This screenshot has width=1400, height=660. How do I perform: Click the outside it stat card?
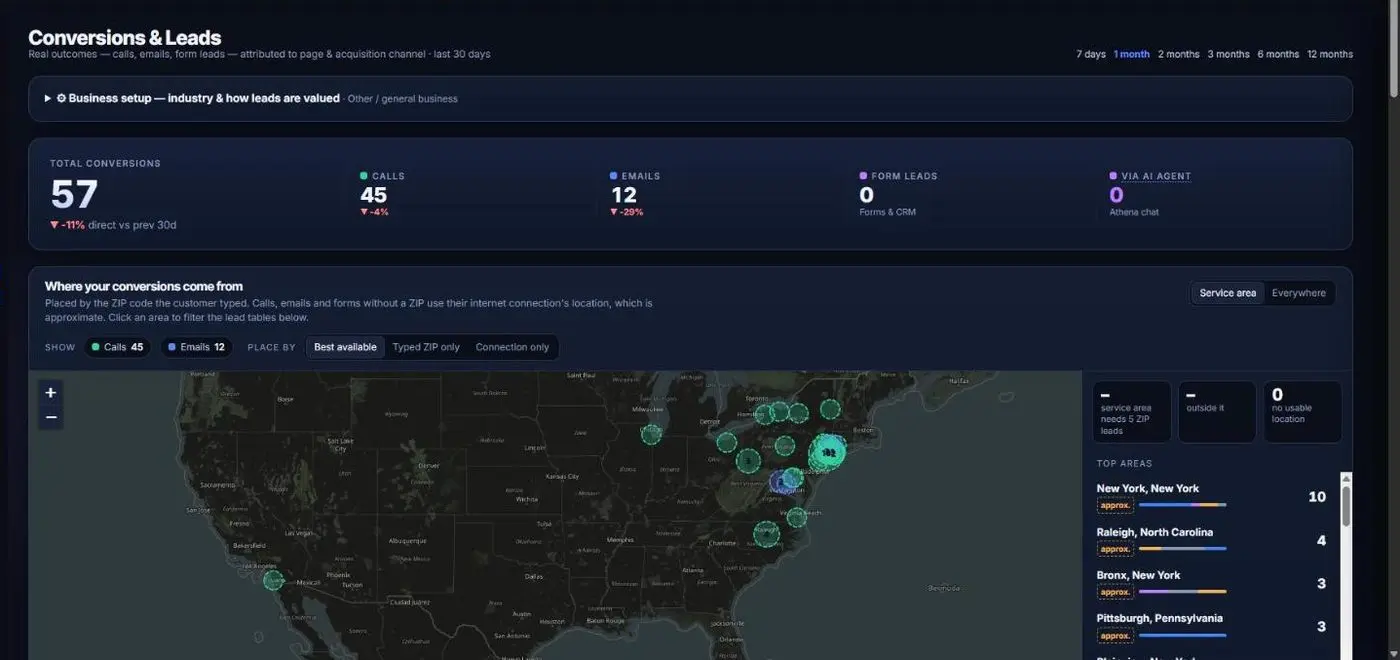point(1217,412)
